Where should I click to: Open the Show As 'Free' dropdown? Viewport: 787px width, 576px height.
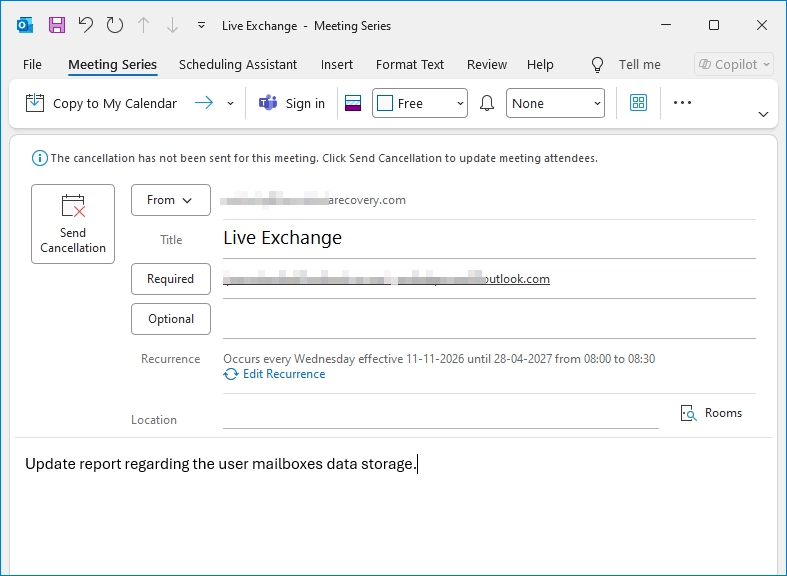click(420, 103)
